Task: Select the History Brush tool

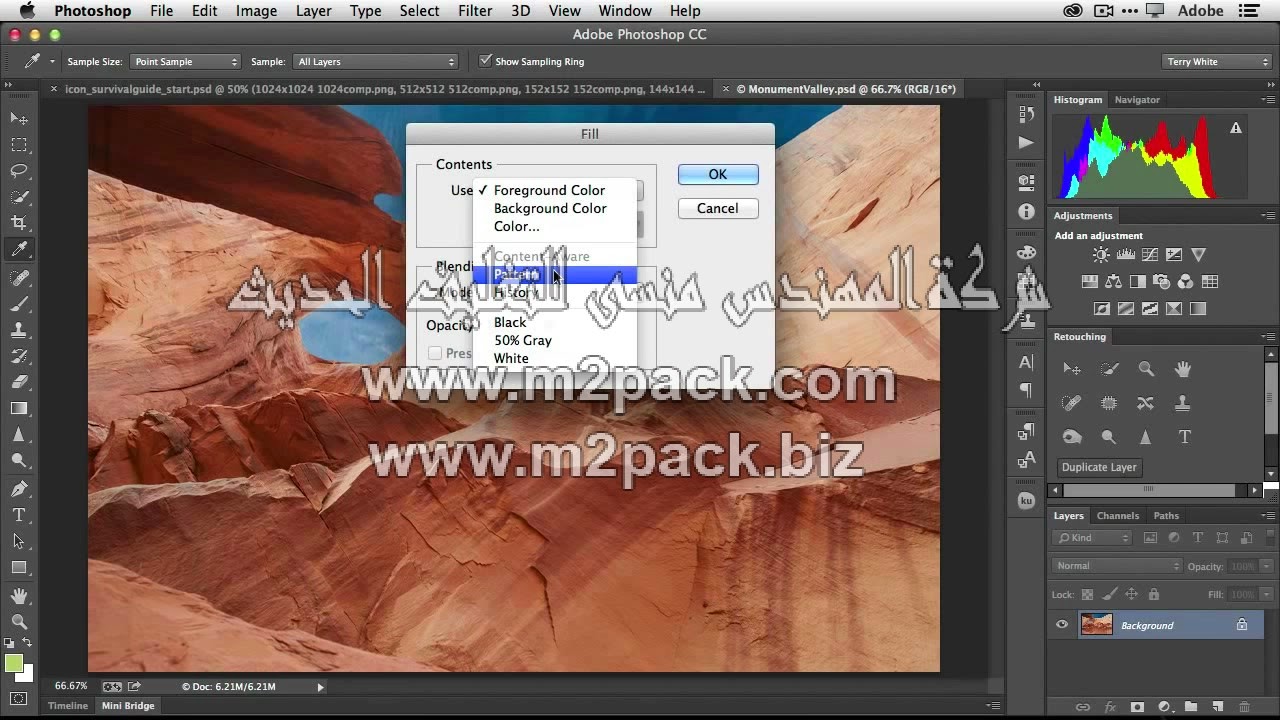Action: click(x=19, y=356)
